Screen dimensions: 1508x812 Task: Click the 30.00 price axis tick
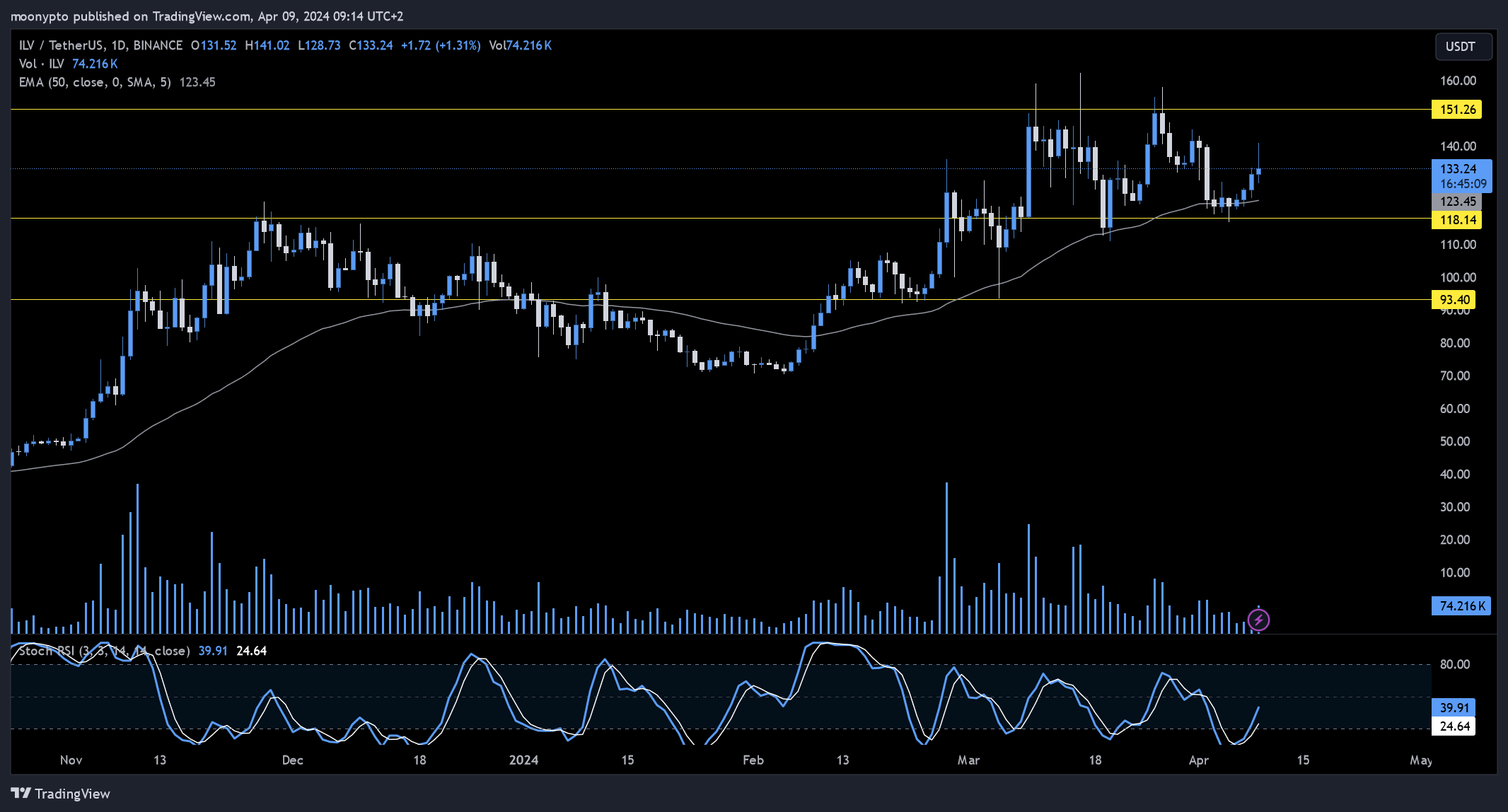[x=1455, y=507]
